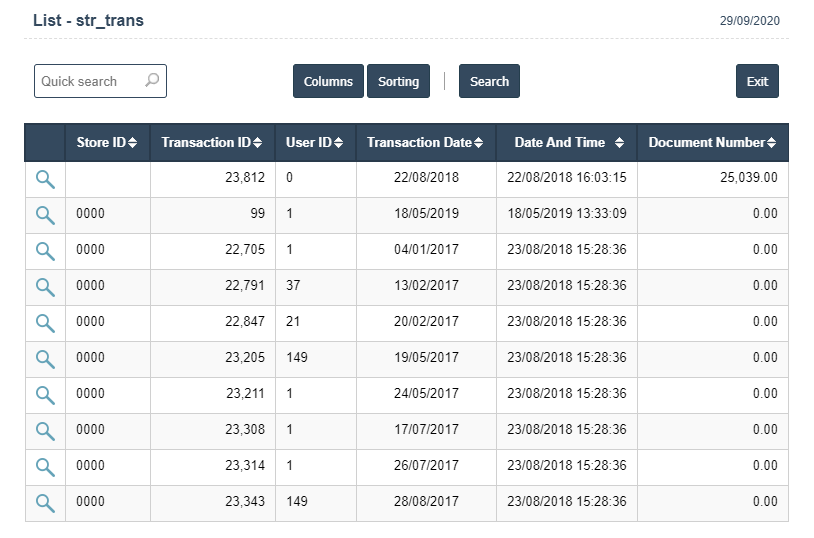Click magnifier icon for transaction 99 row
This screenshot has height=538, width=814.
click(x=45, y=215)
